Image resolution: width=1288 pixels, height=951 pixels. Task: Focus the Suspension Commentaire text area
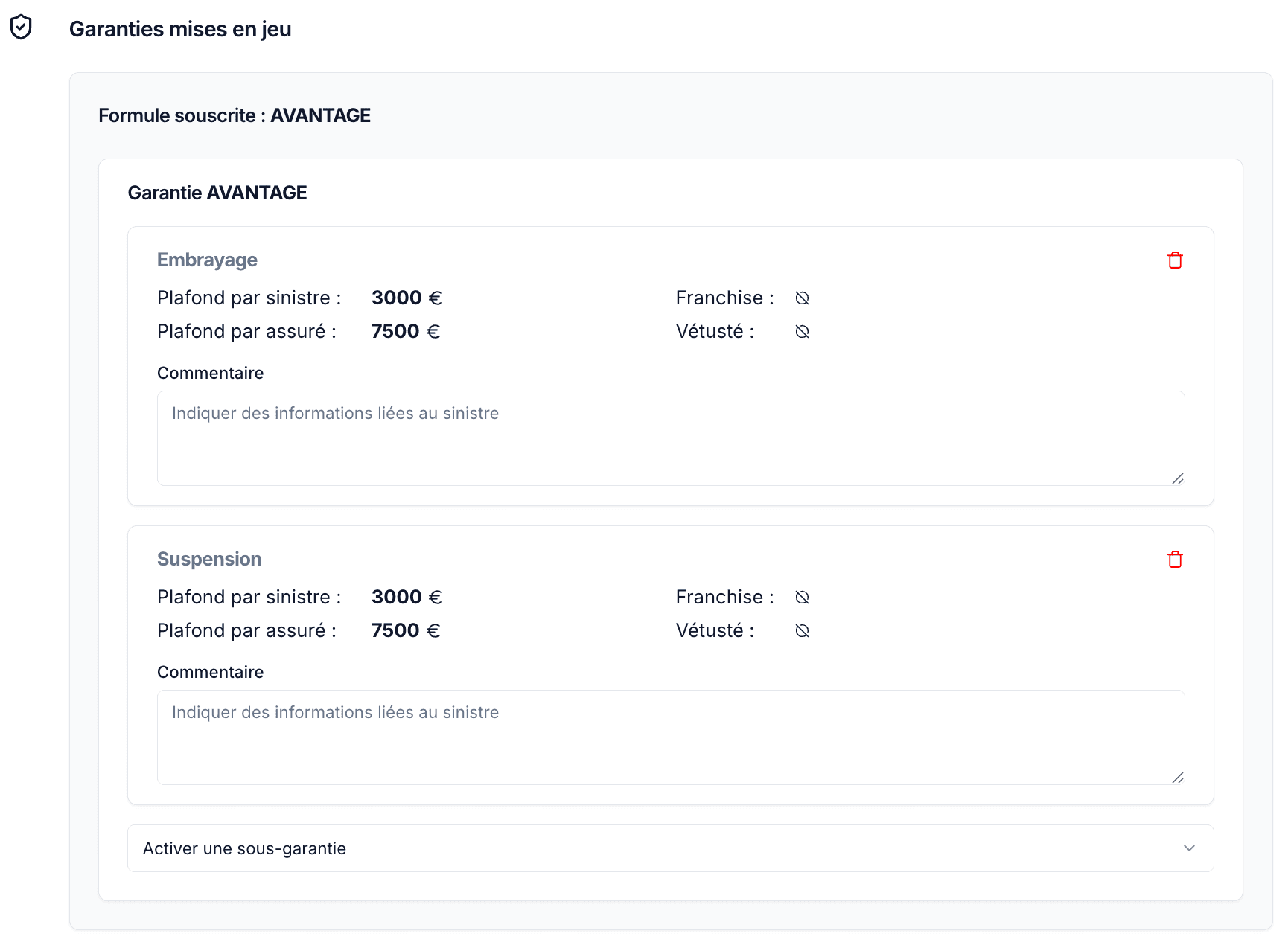670,737
